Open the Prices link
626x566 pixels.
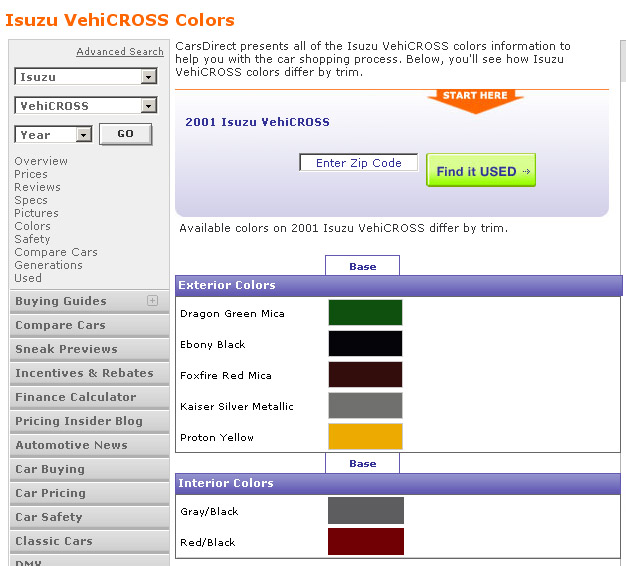(31, 174)
